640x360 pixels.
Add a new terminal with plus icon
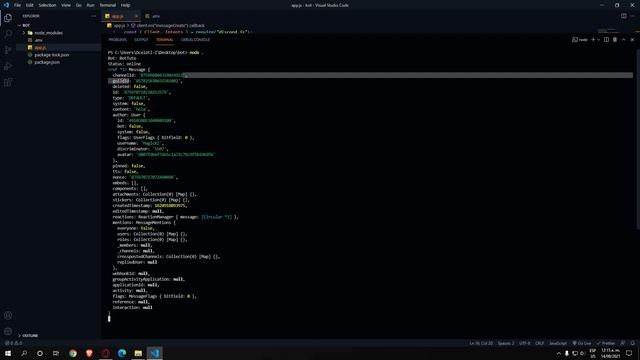click(593, 40)
